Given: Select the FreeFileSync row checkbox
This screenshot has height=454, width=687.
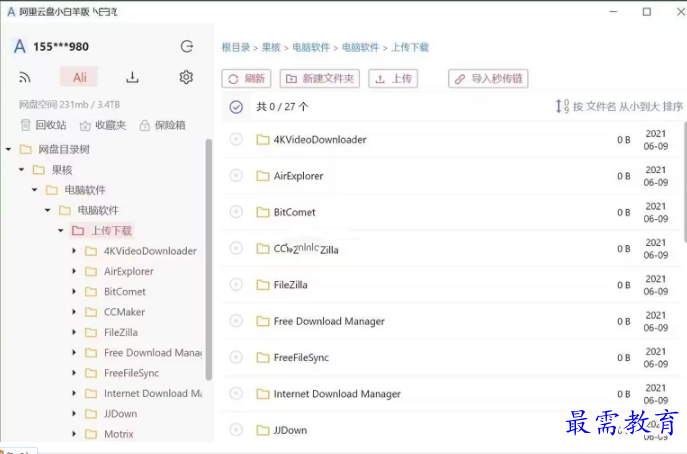Looking at the screenshot, I should (x=236, y=358).
